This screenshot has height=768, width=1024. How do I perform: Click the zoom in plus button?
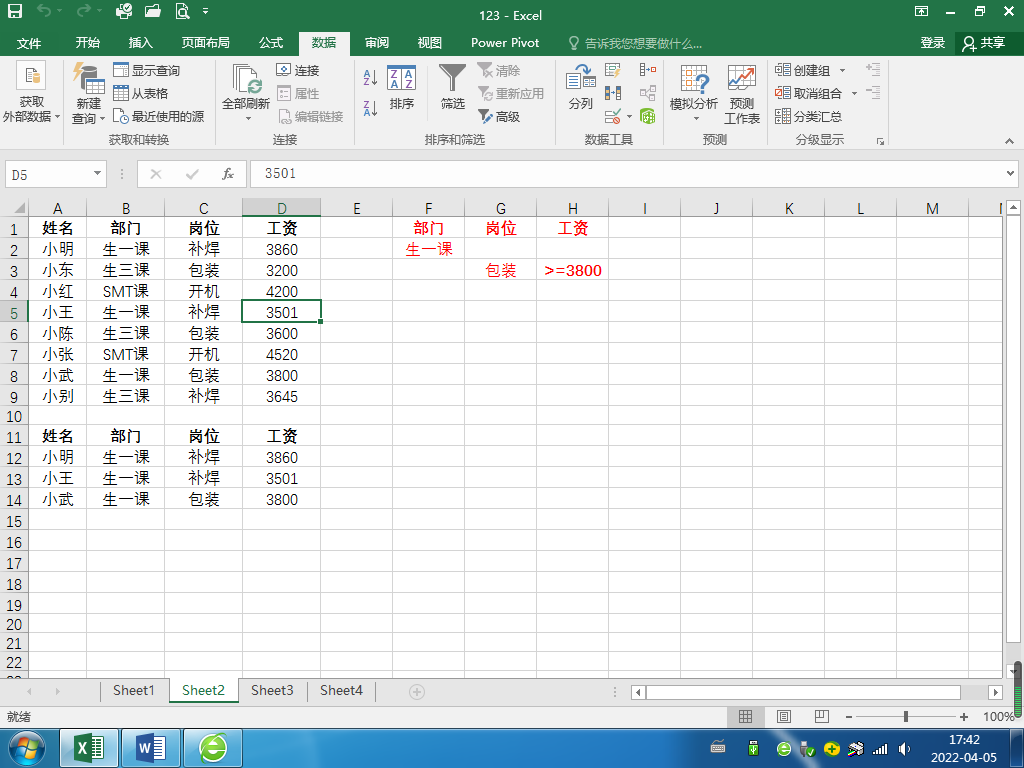coord(963,717)
